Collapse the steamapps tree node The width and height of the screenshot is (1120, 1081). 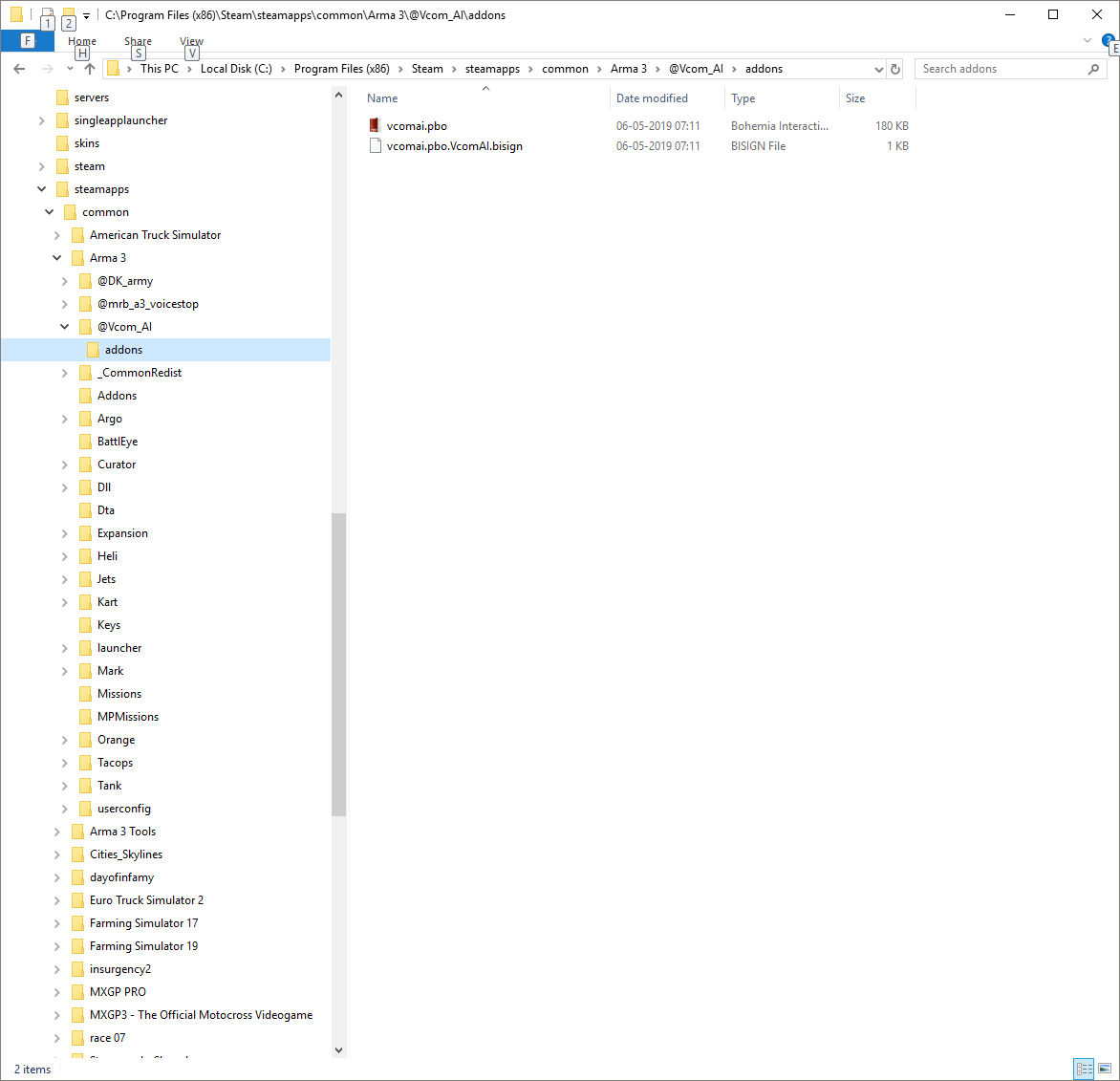[41, 189]
